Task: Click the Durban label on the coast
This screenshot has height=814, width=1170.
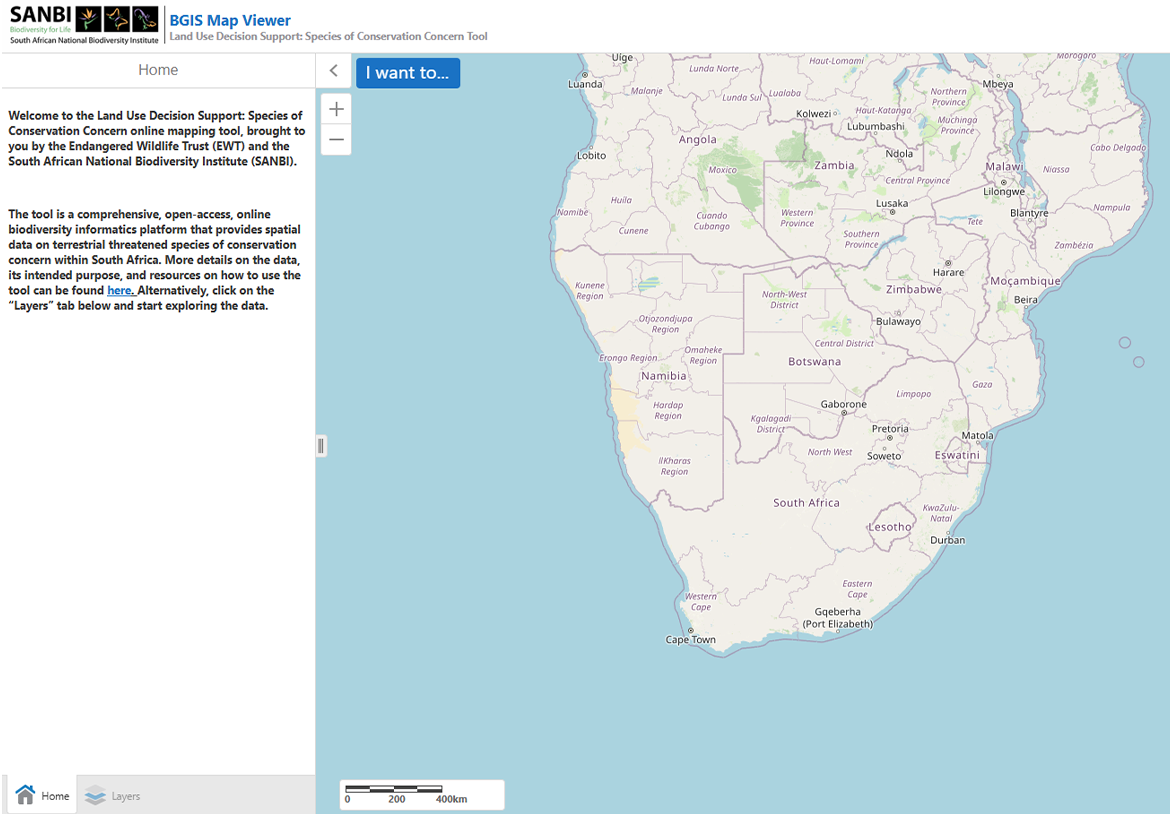Action: coord(947,540)
